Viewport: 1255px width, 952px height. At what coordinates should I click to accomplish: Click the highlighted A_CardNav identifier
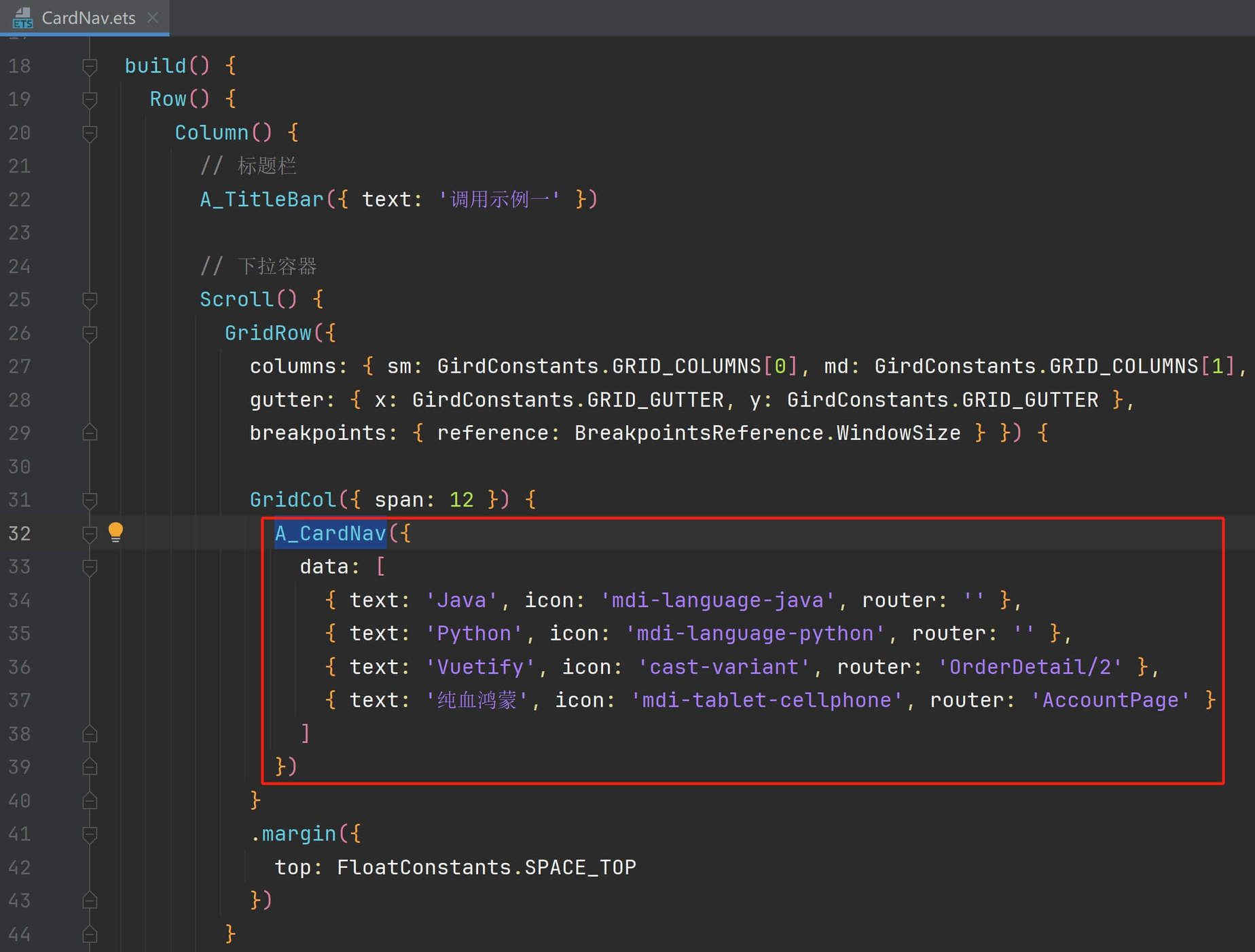[330, 533]
